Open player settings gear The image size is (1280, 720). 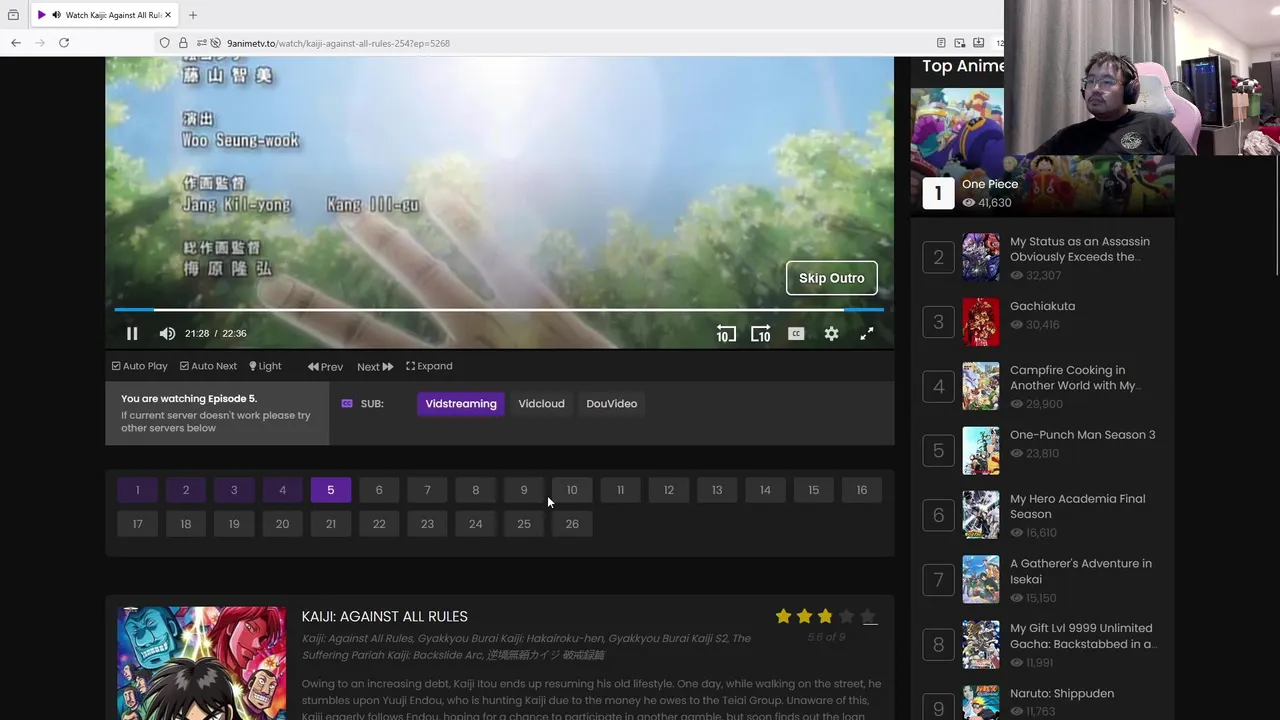point(831,334)
